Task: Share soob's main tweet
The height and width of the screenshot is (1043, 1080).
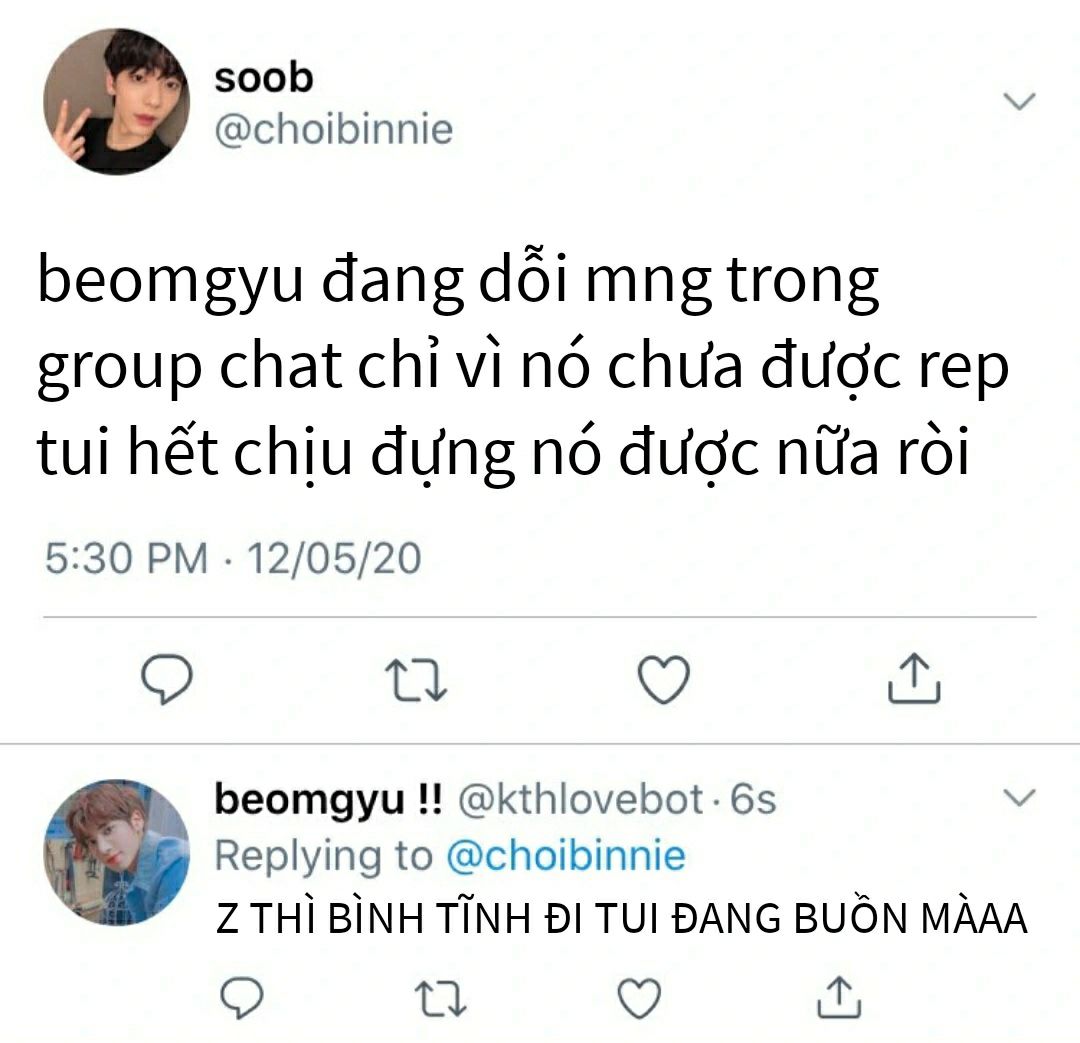Action: [x=914, y=678]
